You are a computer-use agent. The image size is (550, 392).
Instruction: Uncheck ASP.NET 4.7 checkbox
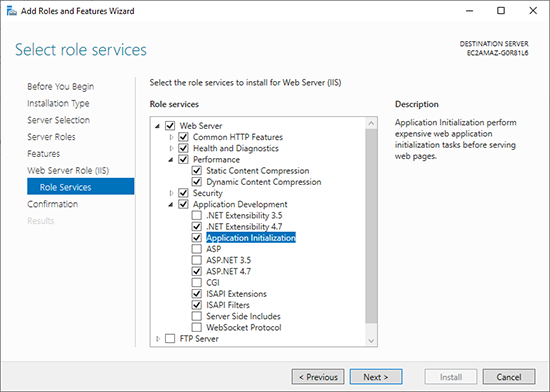tap(197, 271)
